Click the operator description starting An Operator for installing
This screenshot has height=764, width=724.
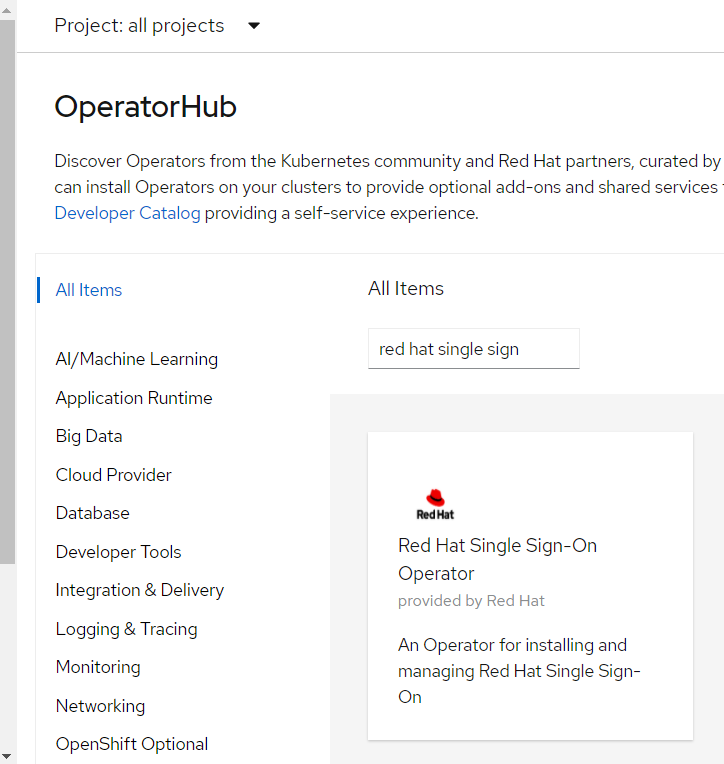click(519, 671)
